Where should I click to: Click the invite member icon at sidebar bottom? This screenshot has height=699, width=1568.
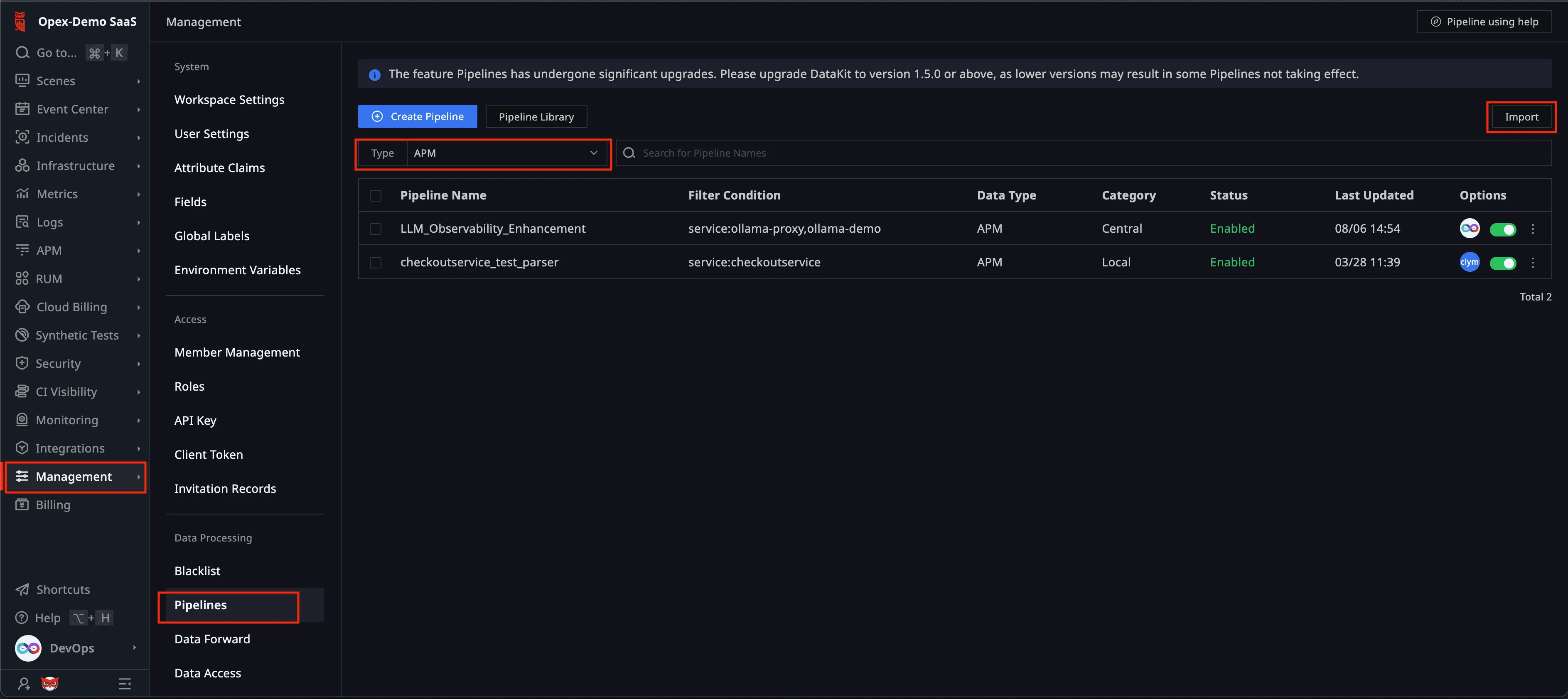coord(24,684)
